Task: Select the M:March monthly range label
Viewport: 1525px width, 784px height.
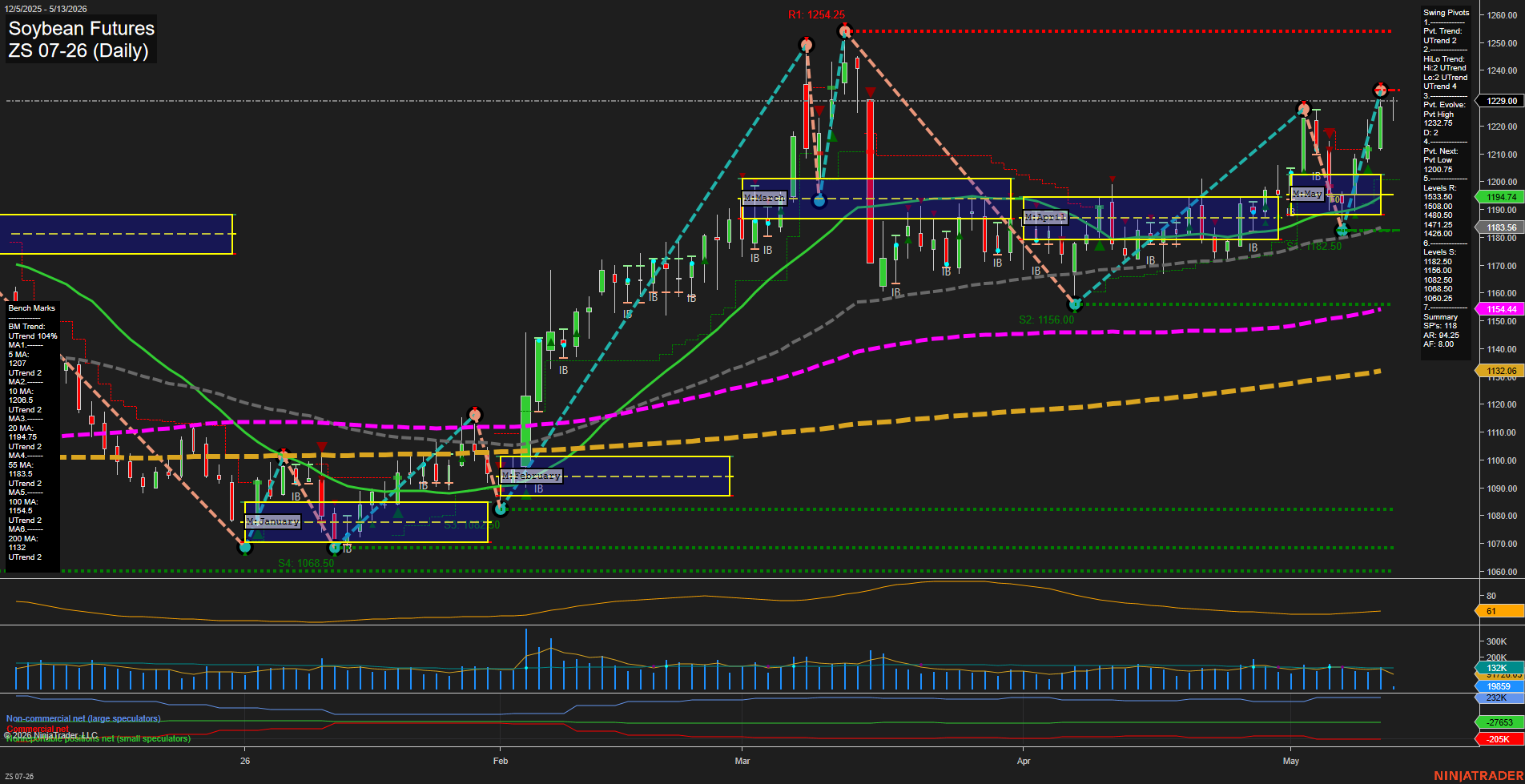Action: tap(764, 198)
